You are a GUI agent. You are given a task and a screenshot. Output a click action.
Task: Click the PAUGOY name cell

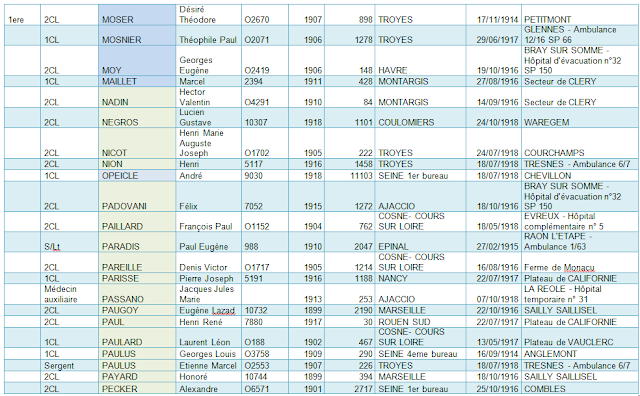(137, 310)
